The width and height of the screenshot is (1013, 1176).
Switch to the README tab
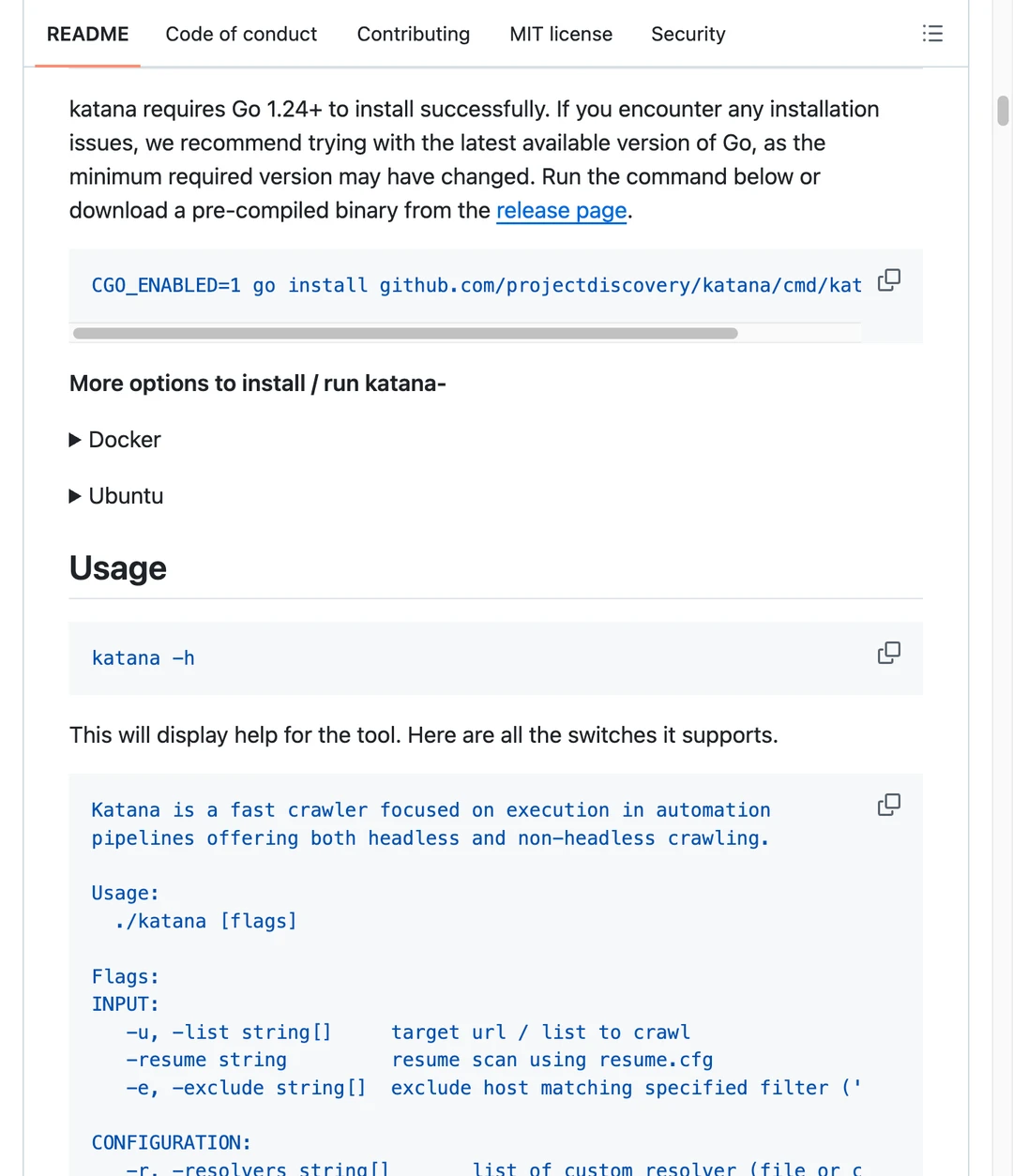pos(87,34)
